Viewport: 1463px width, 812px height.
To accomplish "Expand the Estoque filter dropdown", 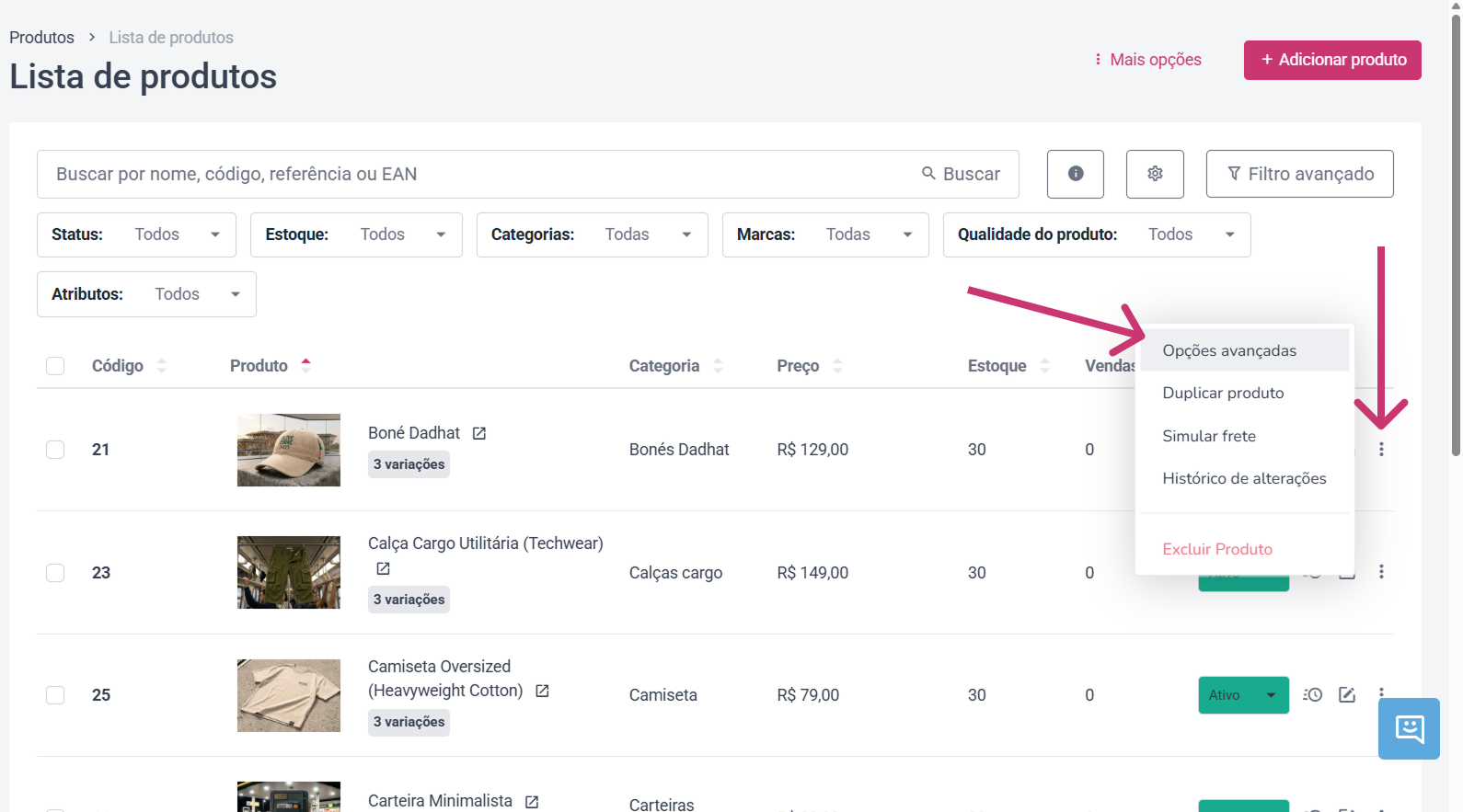I will click(x=356, y=234).
